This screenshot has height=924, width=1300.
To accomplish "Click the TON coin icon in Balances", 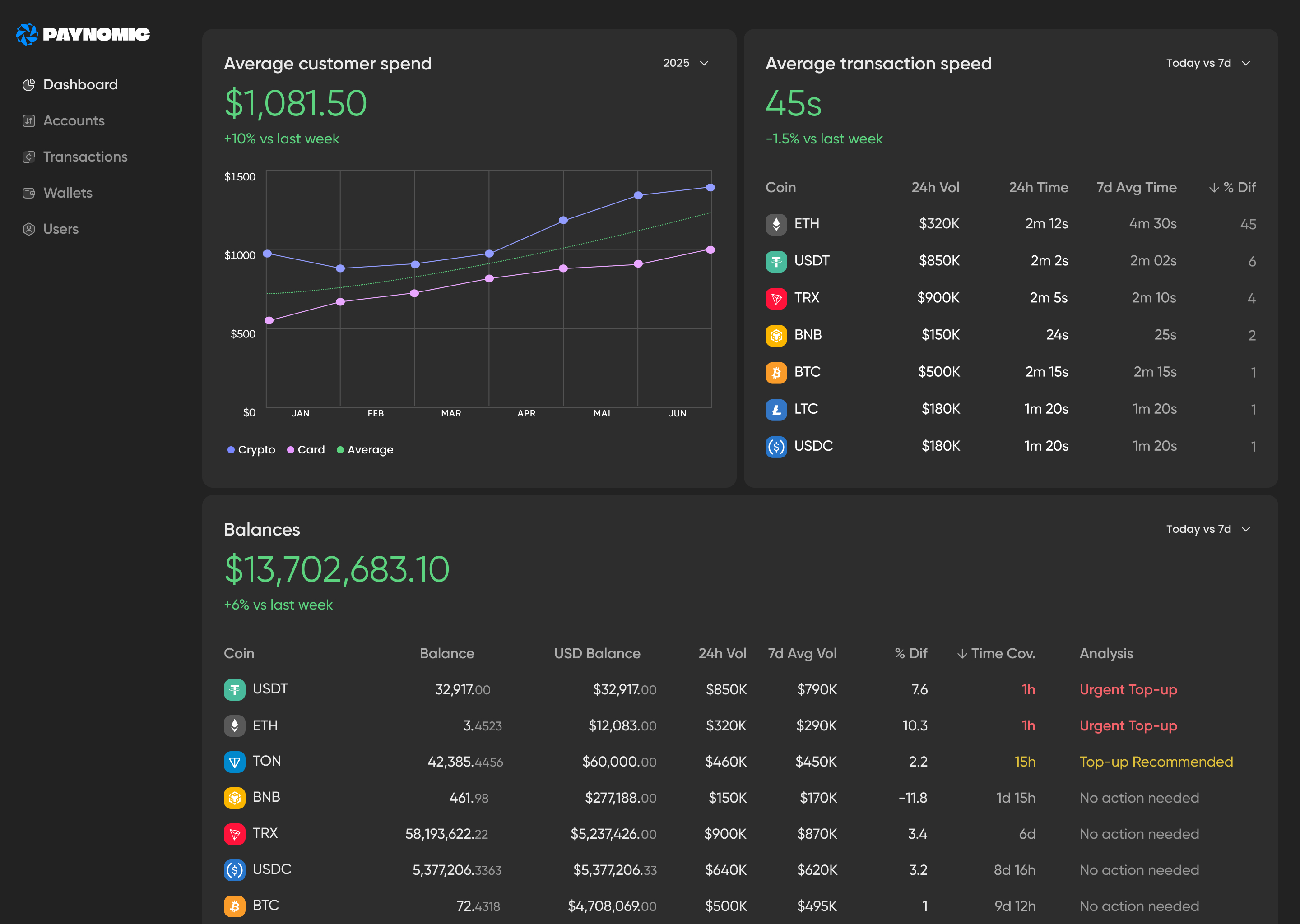I will pos(235,762).
